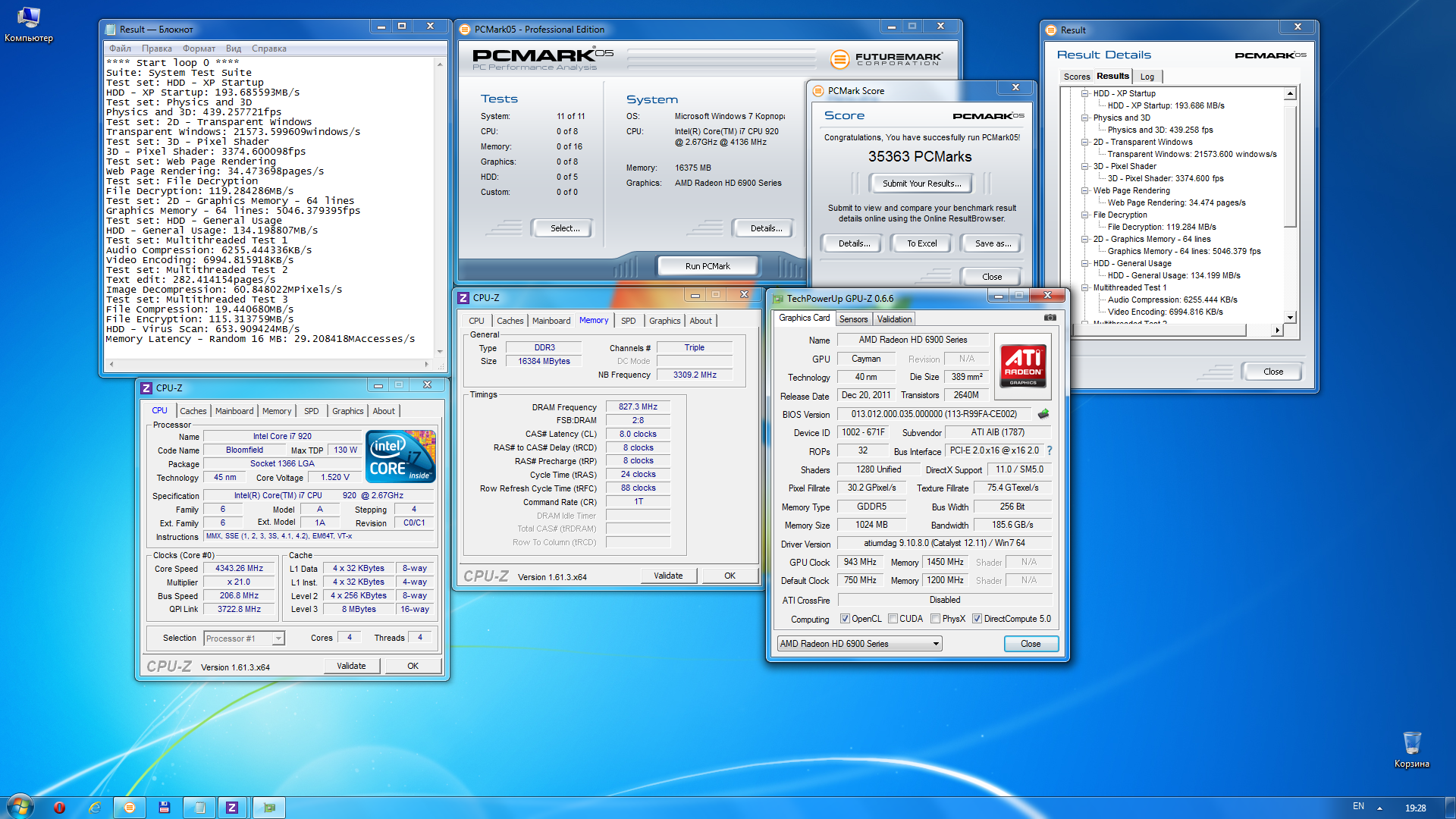Open Mainboard tab in CPU-Z CPU window
Image resolution: width=1456 pixels, height=819 pixels.
coord(234,411)
